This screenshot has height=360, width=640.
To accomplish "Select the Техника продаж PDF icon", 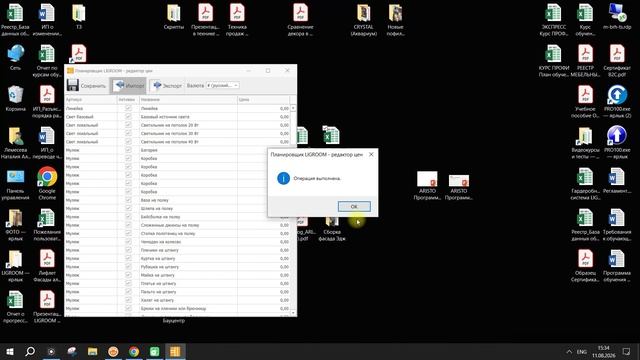I will tap(237, 20).
